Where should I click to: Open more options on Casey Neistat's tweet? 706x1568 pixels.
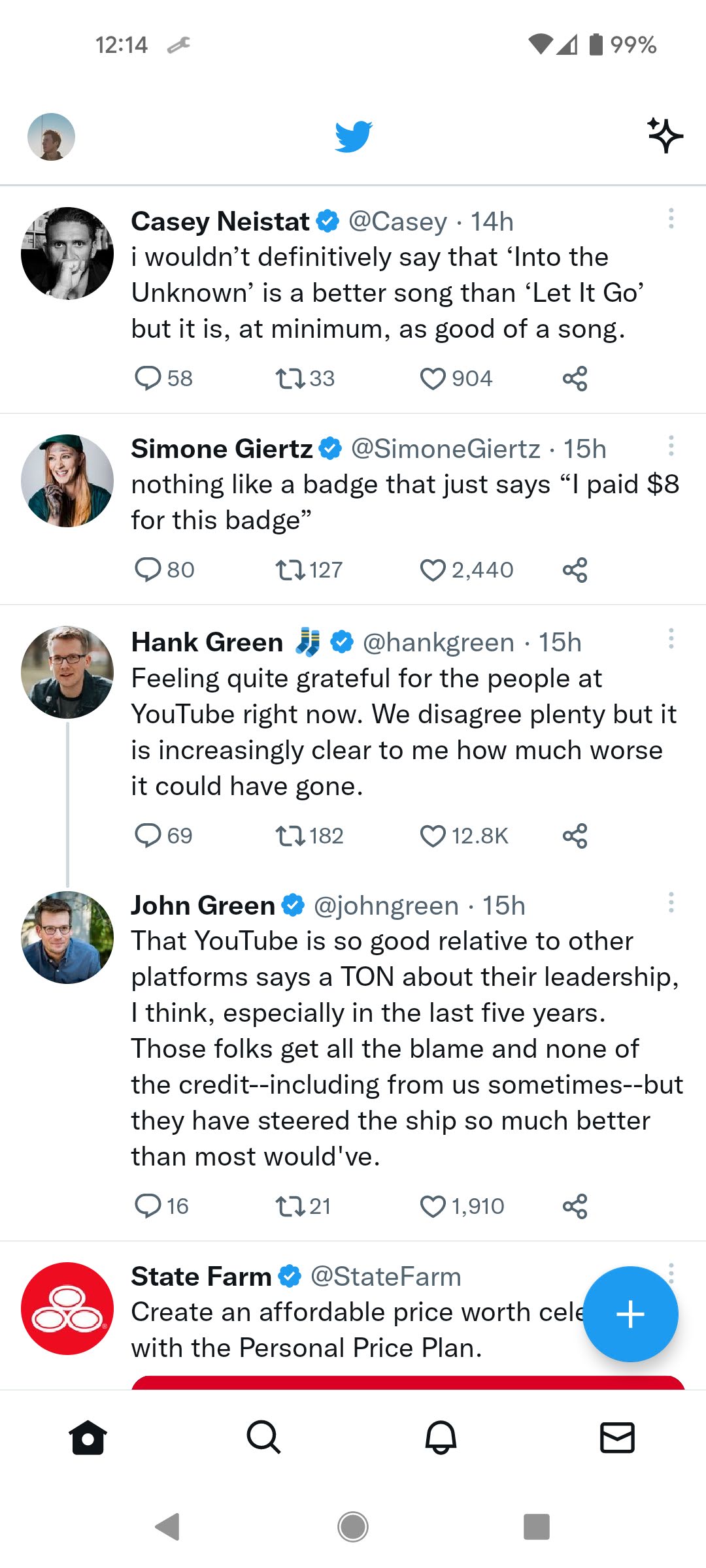[x=671, y=218]
